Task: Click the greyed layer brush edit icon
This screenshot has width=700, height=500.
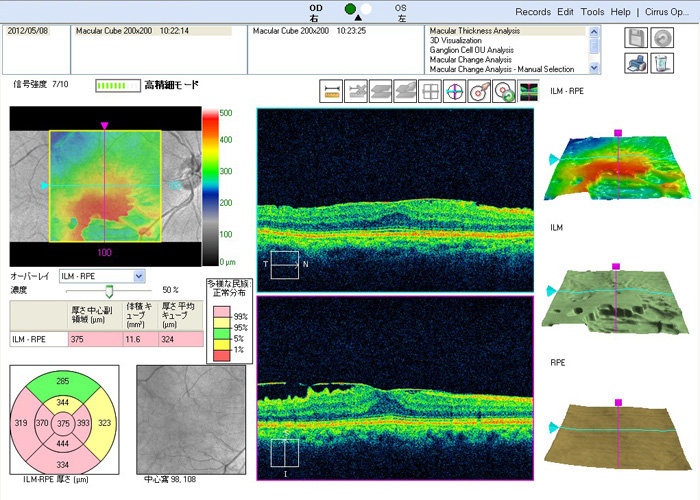Action: pyautogui.click(x=405, y=91)
